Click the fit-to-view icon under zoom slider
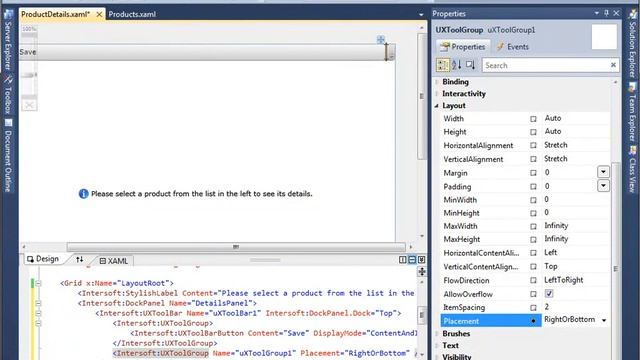Viewport: 640px width, 360px height. 29,105
